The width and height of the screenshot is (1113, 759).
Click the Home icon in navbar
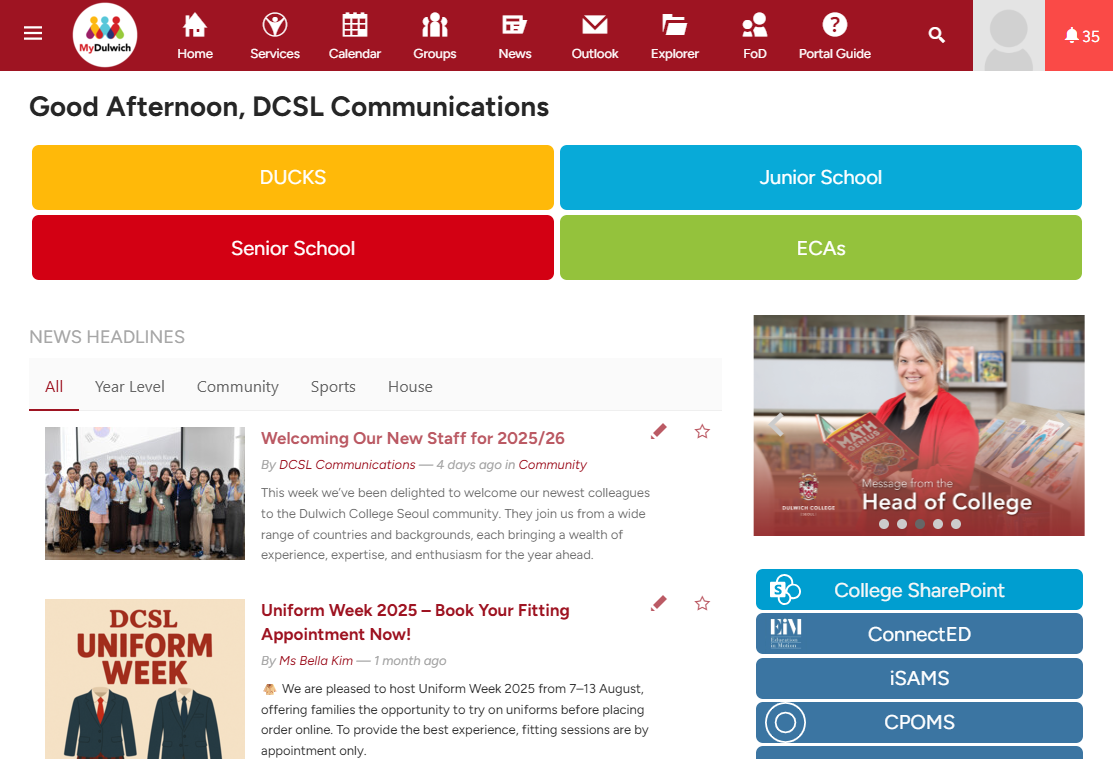click(195, 26)
